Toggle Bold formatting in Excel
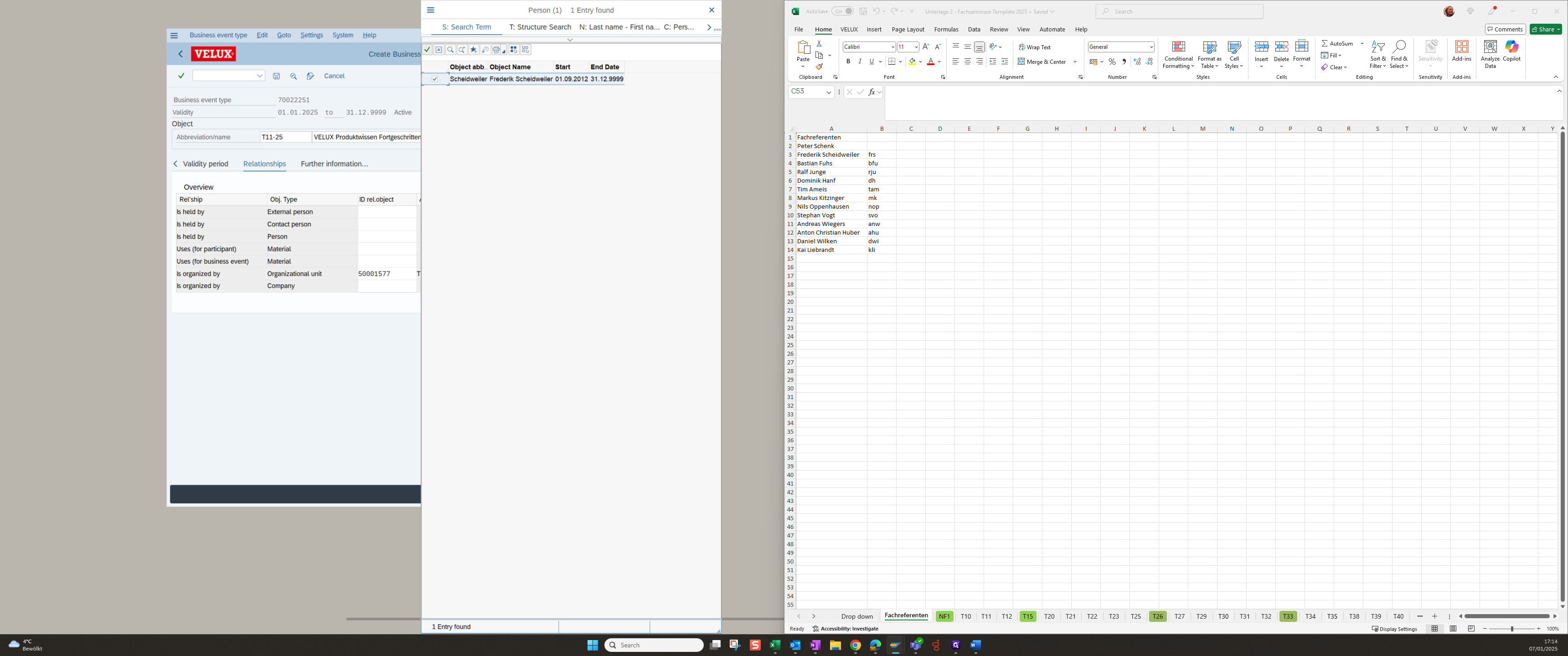Image resolution: width=1568 pixels, height=656 pixels. point(848,61)
